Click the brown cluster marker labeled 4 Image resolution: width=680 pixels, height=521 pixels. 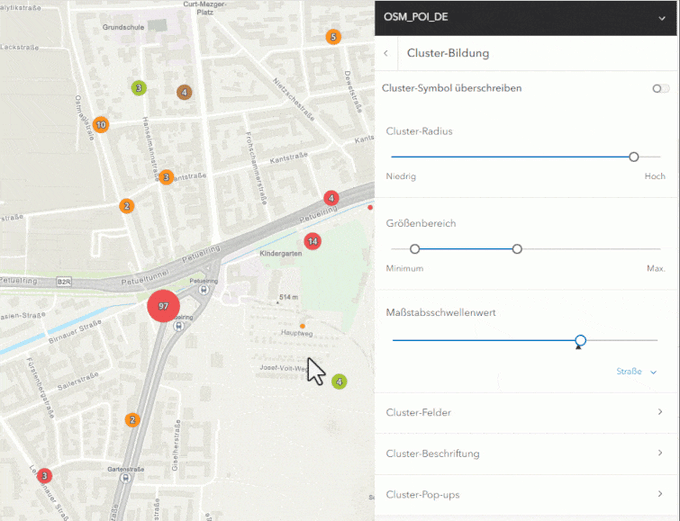pyautogui.click(x=184, y=92)
